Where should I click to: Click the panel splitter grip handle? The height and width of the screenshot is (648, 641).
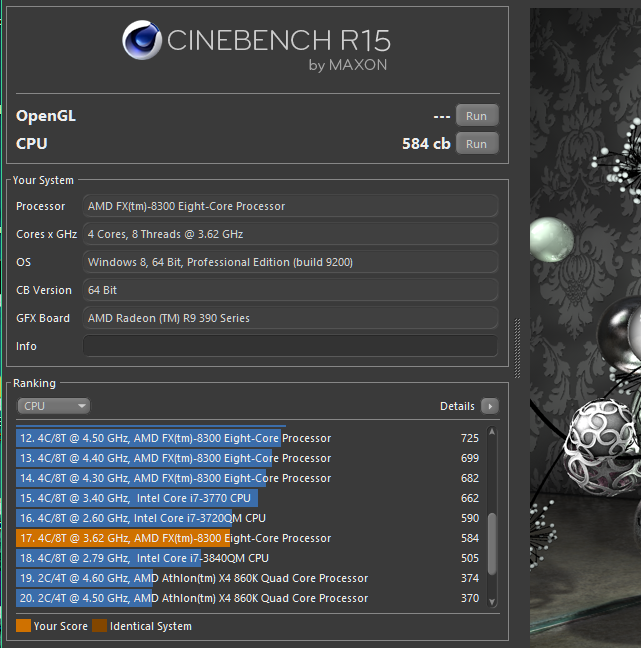(517, 348)
